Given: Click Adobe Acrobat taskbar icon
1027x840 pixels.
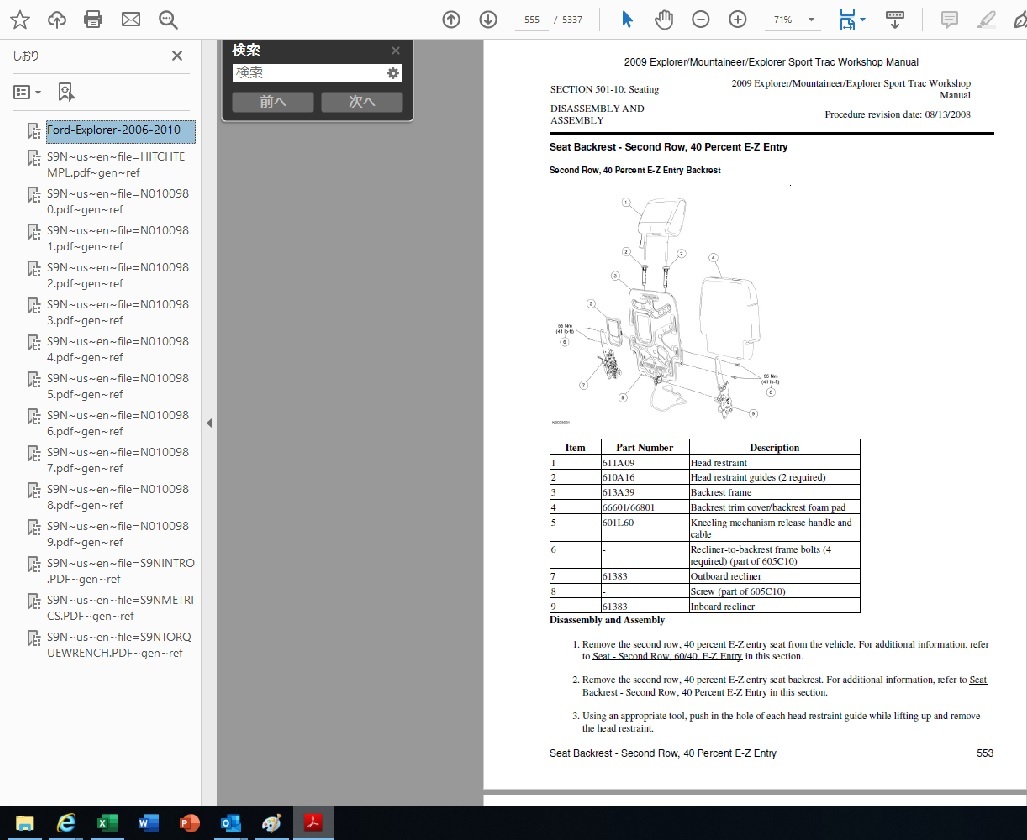Looking at the screenshot, I should point(313,823).
